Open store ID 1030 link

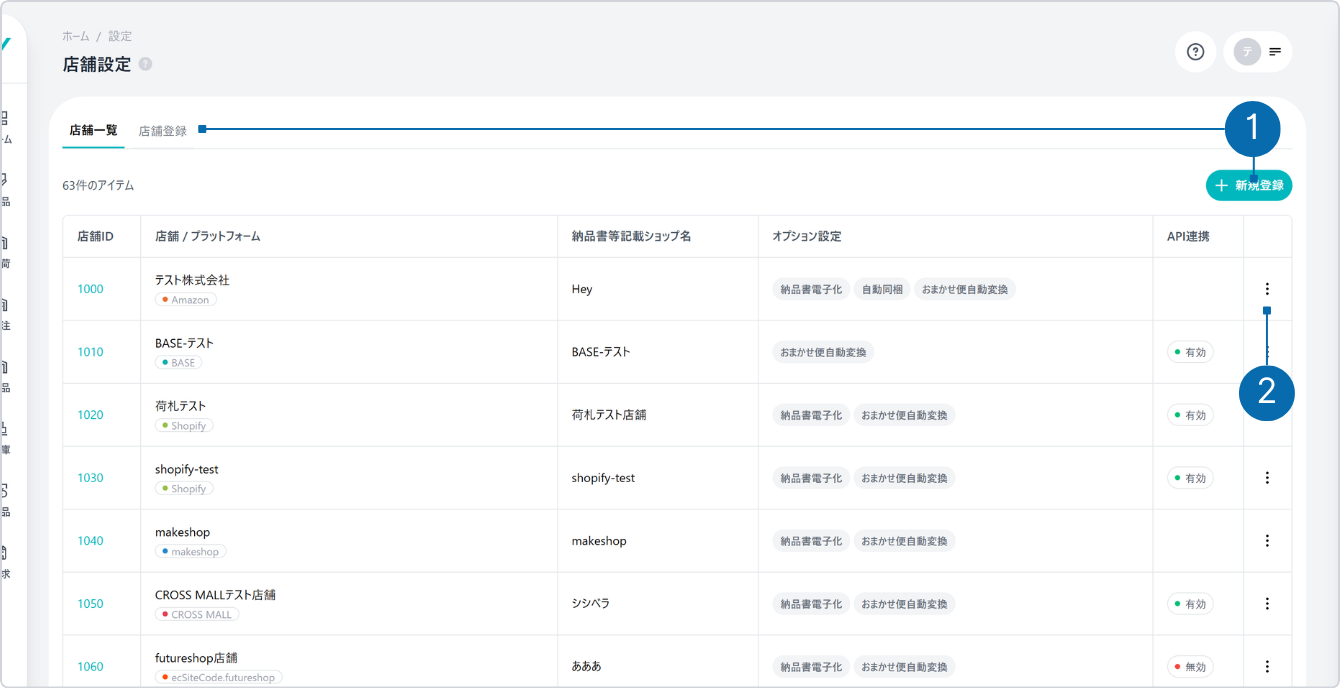pyautogui.click(x=90, y=478)
